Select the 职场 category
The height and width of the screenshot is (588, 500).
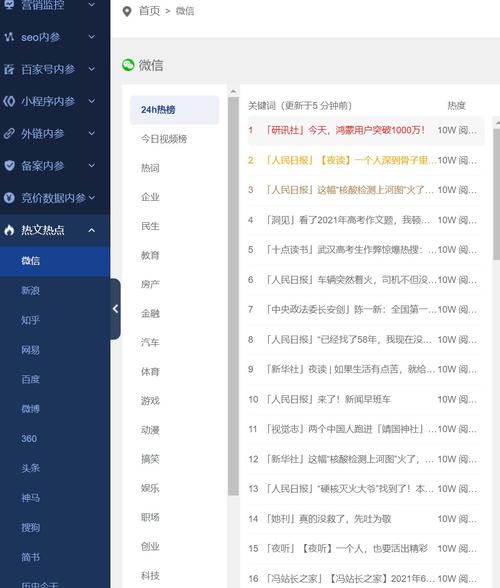tap(150, 518)
